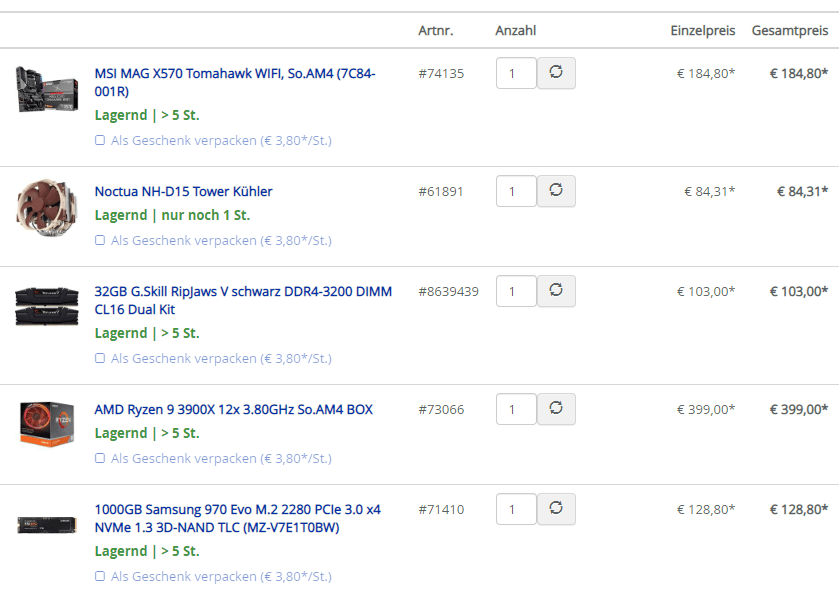The height and width of the screenshot is (591, 839).
Task: Click the Samsung SSD product thumbnail
Action: click(x=47, y=525)
